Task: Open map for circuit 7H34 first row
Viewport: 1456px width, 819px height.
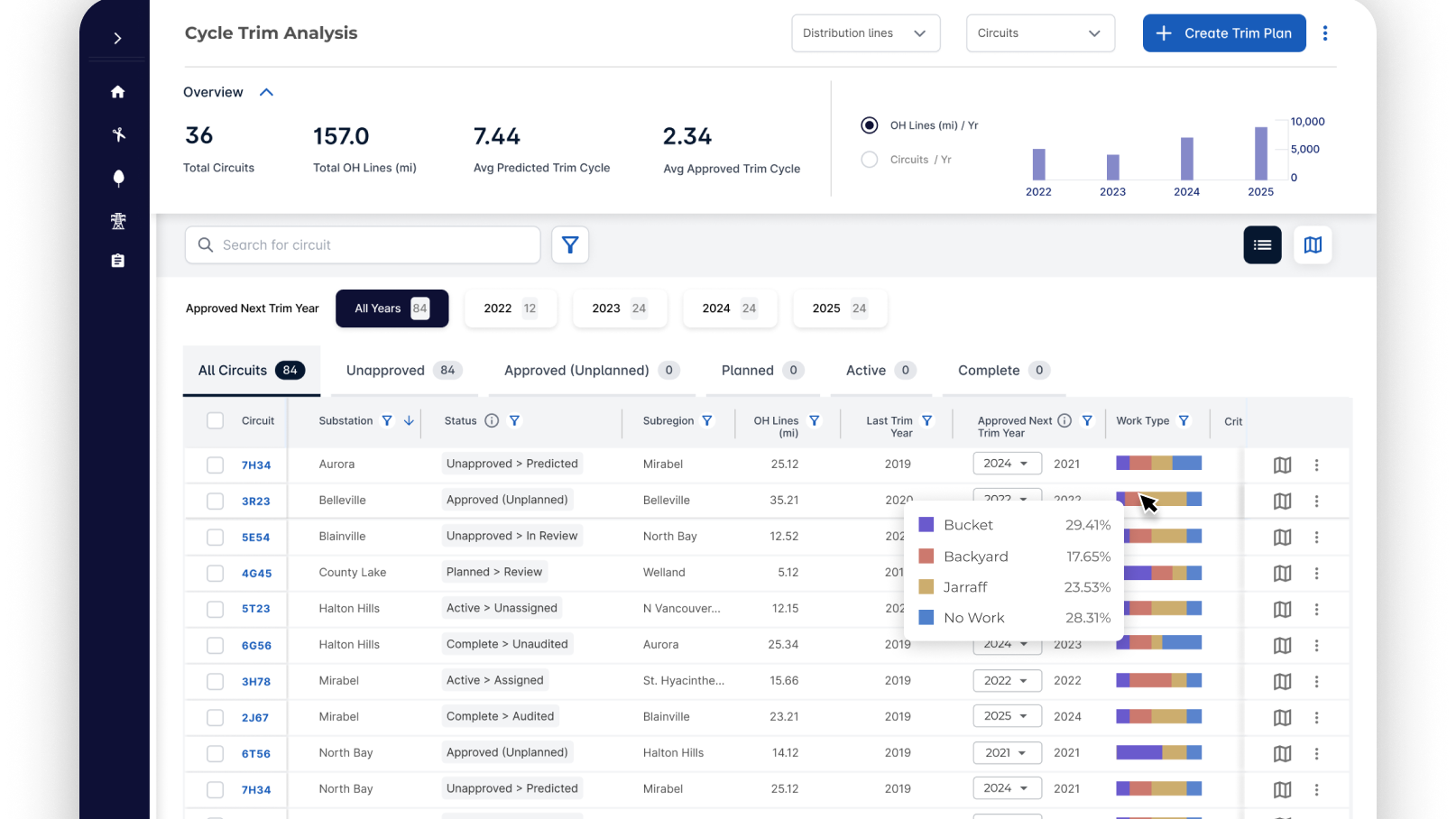Action: (x=1282, y=465)
